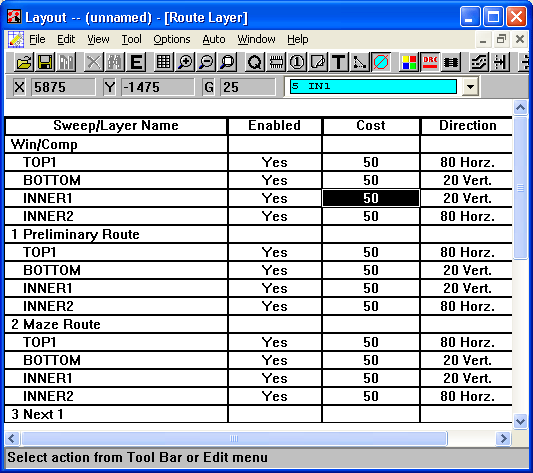Click the Open file folder icon
This screenshot has height=473, width=533.
click(x=24, y=63)
